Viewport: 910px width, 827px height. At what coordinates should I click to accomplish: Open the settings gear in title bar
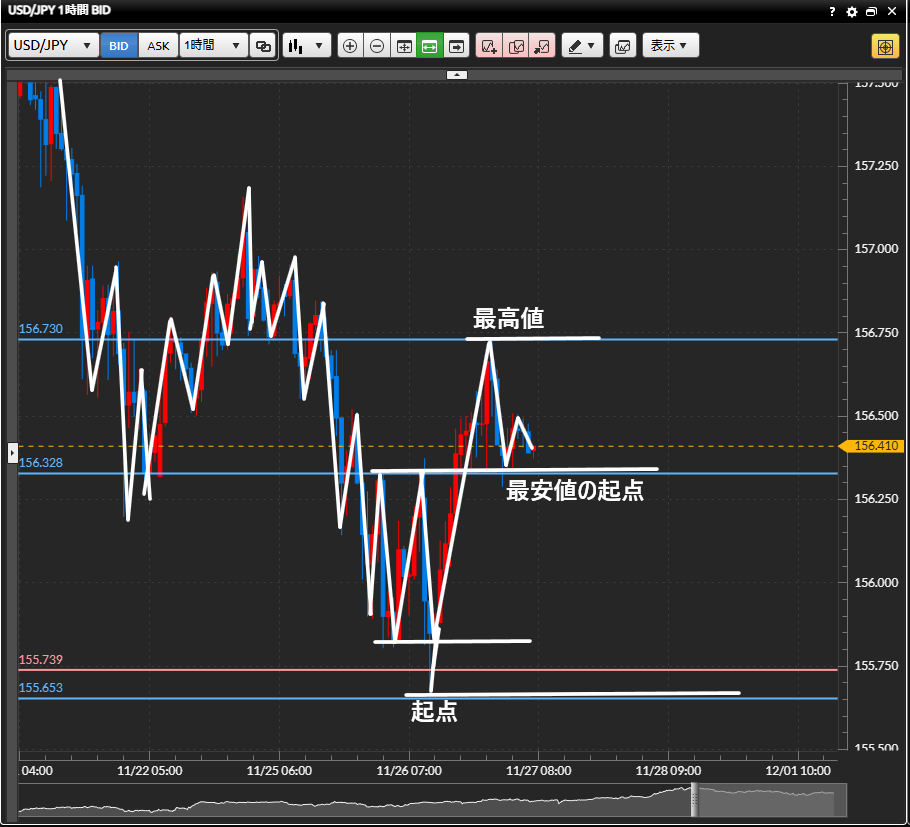point(852,12)
